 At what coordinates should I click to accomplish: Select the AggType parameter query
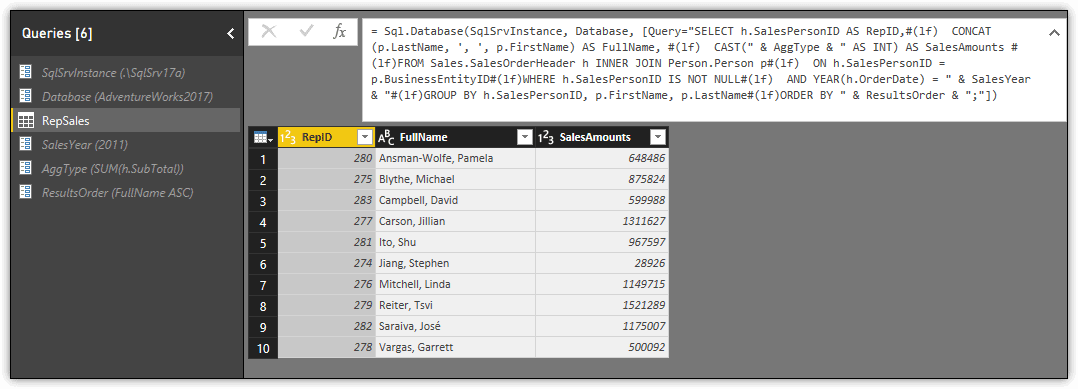click(x=126, y=168)
